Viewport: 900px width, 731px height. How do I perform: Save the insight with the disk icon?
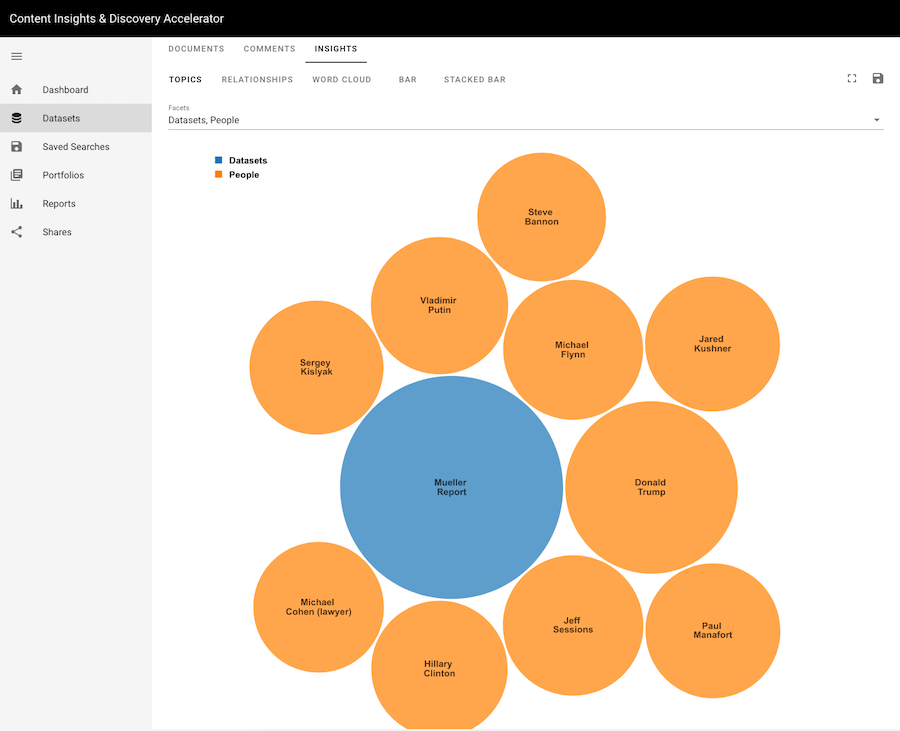(878, 79)
